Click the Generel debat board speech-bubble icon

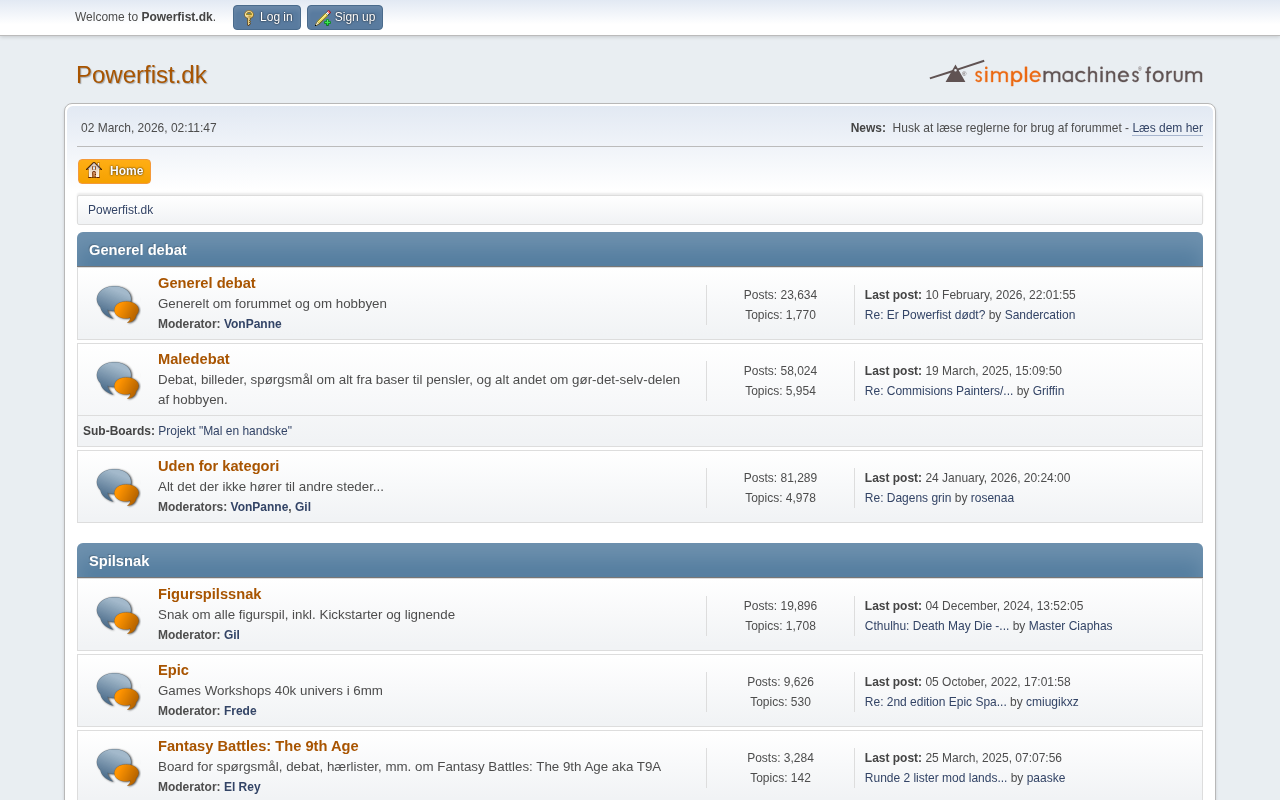[118, 304]
